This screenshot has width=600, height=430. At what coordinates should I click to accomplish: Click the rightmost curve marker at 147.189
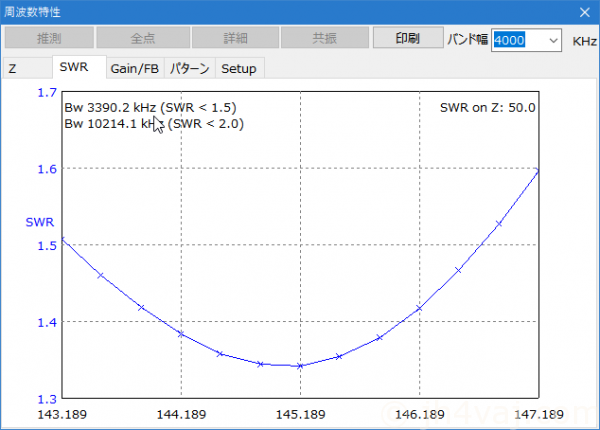coord(538,170)
